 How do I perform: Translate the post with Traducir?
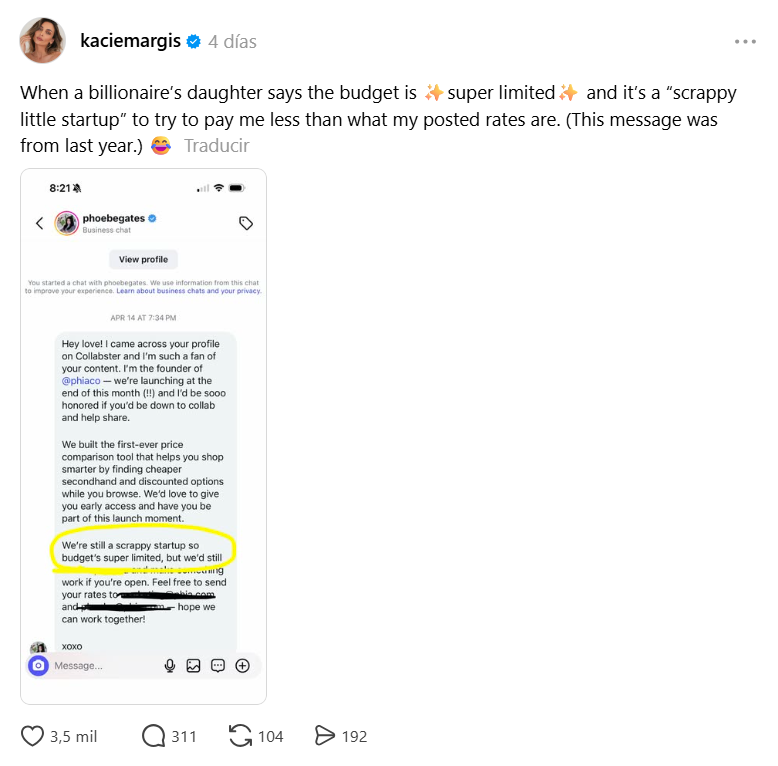216,146
